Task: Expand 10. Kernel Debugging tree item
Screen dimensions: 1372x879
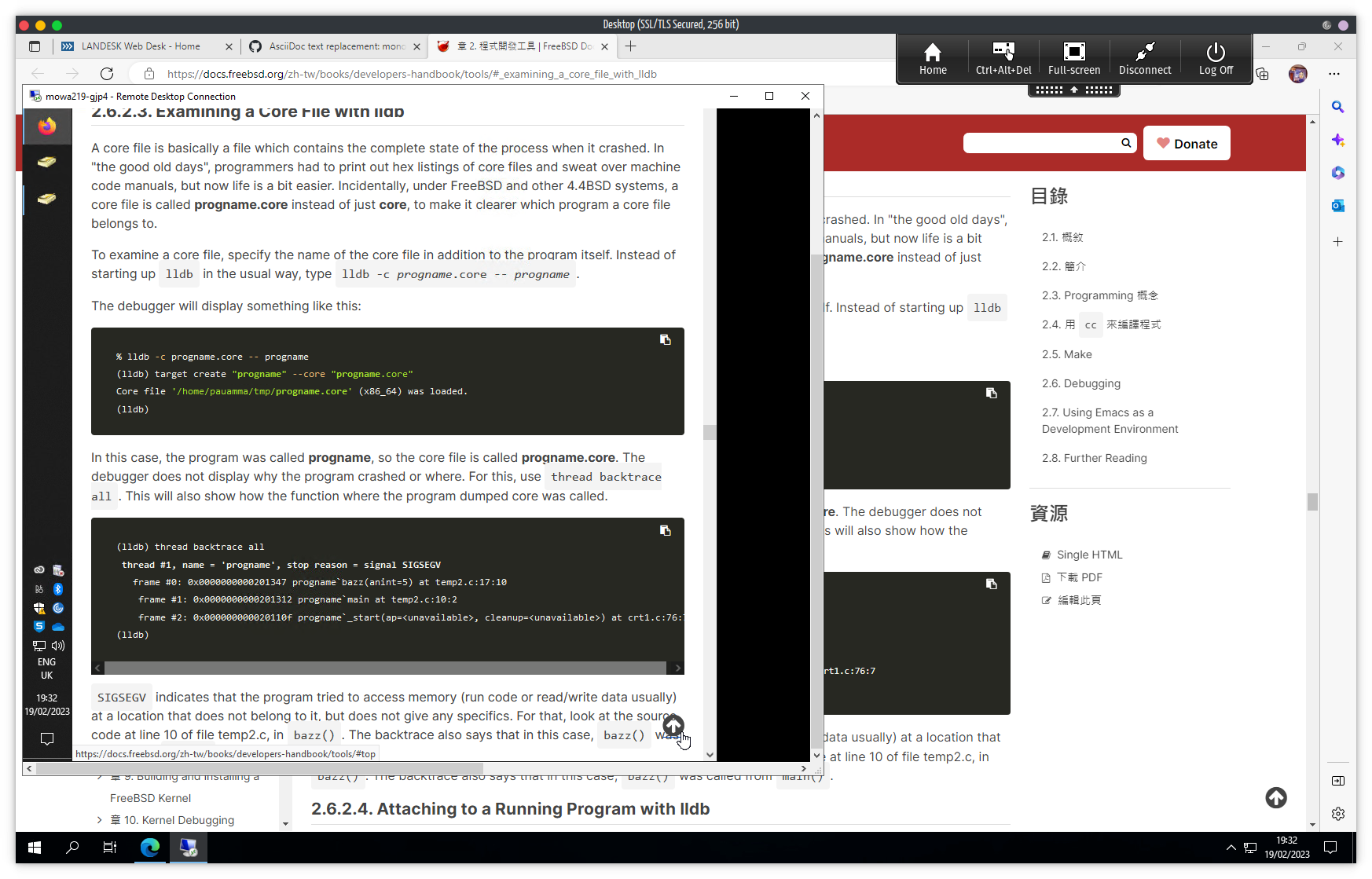Action: [x=100, y=820]
